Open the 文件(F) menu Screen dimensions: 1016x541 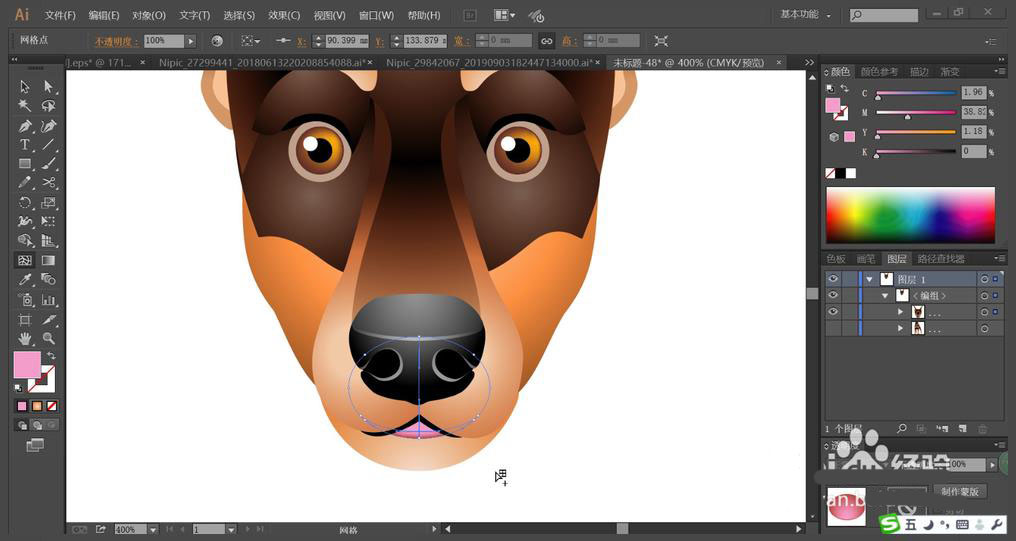[x=60, y=15]
